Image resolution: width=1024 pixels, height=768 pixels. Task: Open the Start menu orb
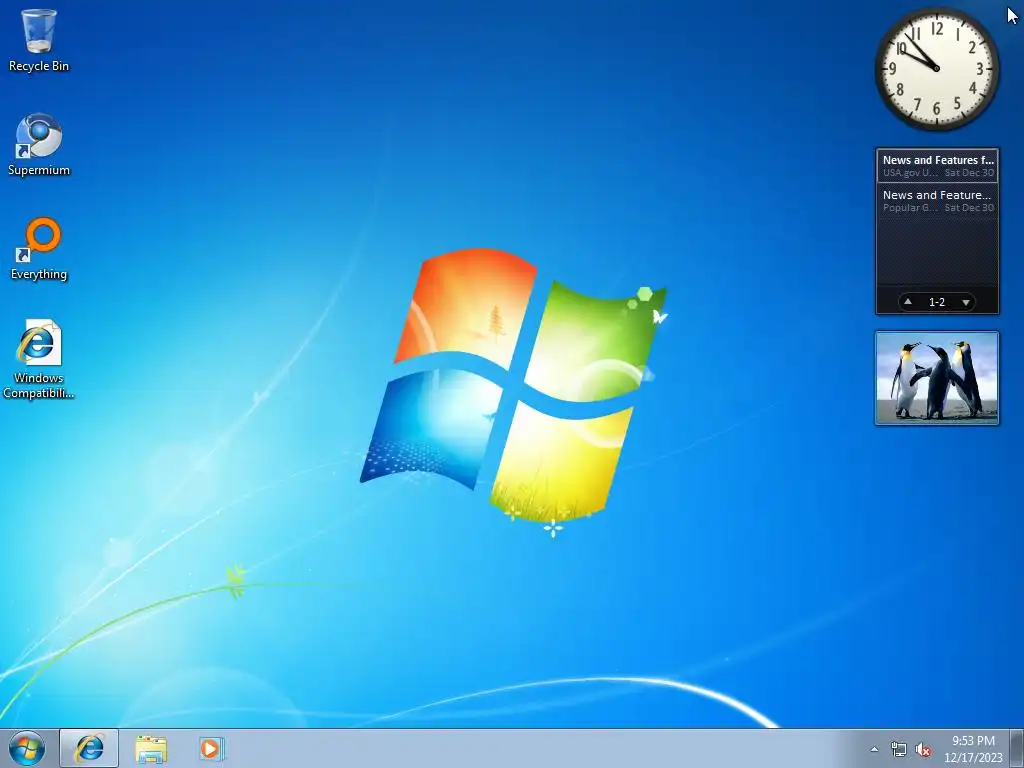click(x=27, y=748)
